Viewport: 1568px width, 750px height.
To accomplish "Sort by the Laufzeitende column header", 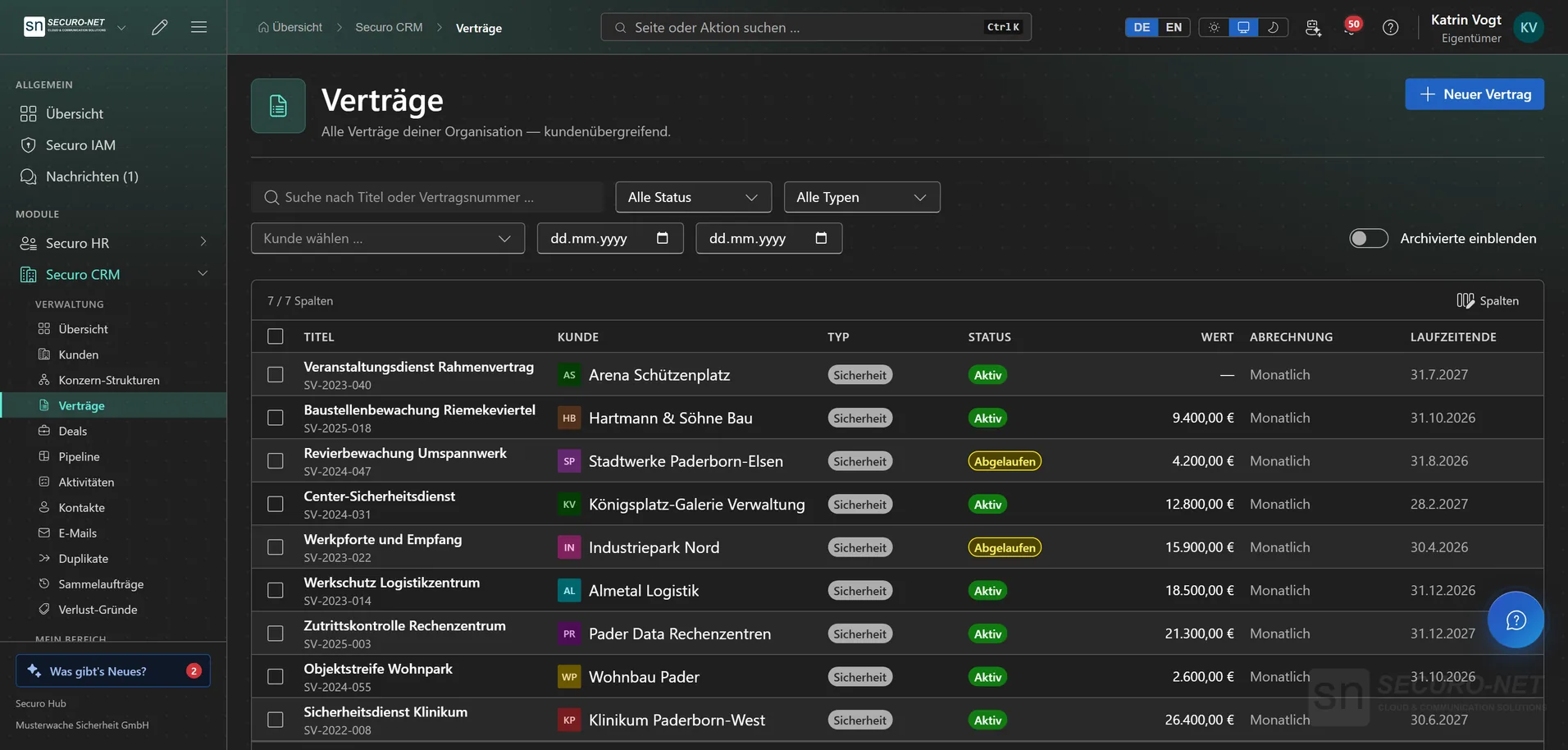I will tap(1453, 336).
